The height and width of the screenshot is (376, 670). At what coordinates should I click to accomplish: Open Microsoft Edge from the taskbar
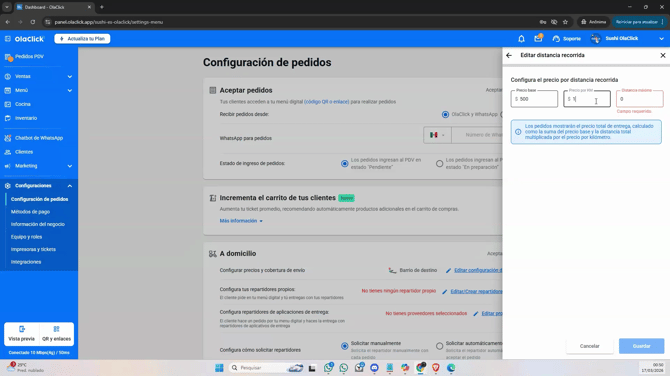coord(451,368)
